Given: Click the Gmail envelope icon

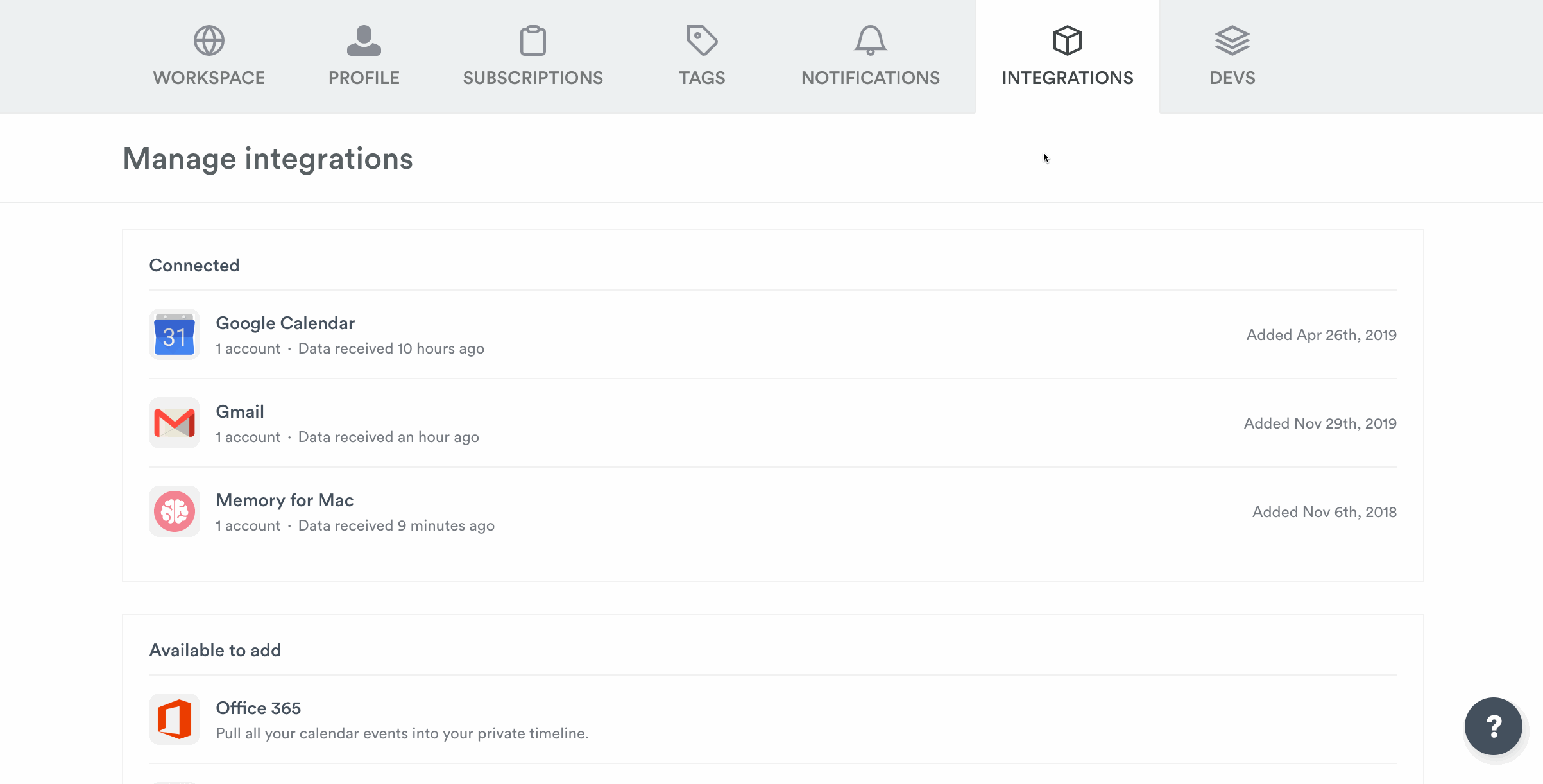Looking at the screenshot, I should pos(175,423).
